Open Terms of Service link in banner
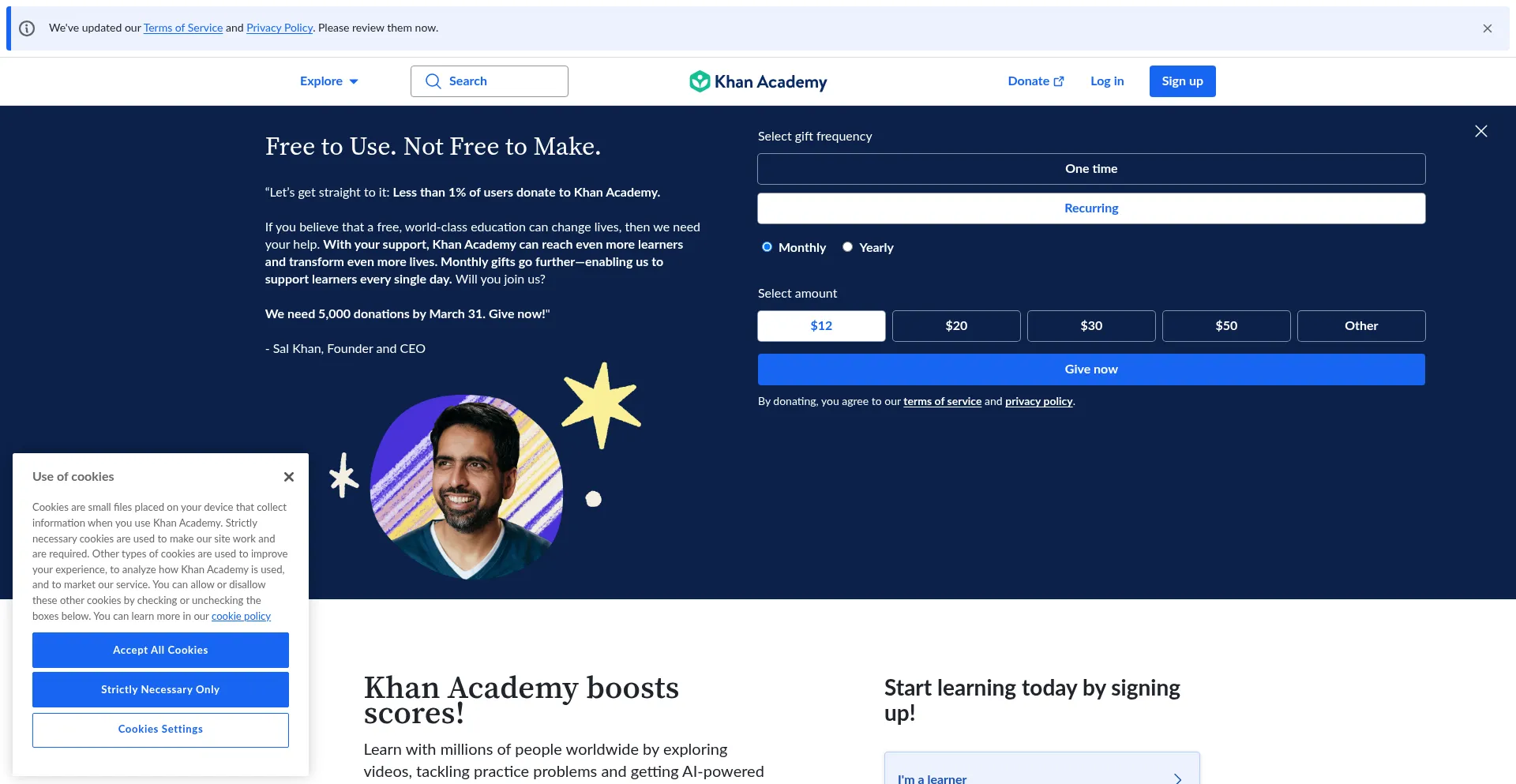Screen dimensions: 1516x784 tap(183, 28)
